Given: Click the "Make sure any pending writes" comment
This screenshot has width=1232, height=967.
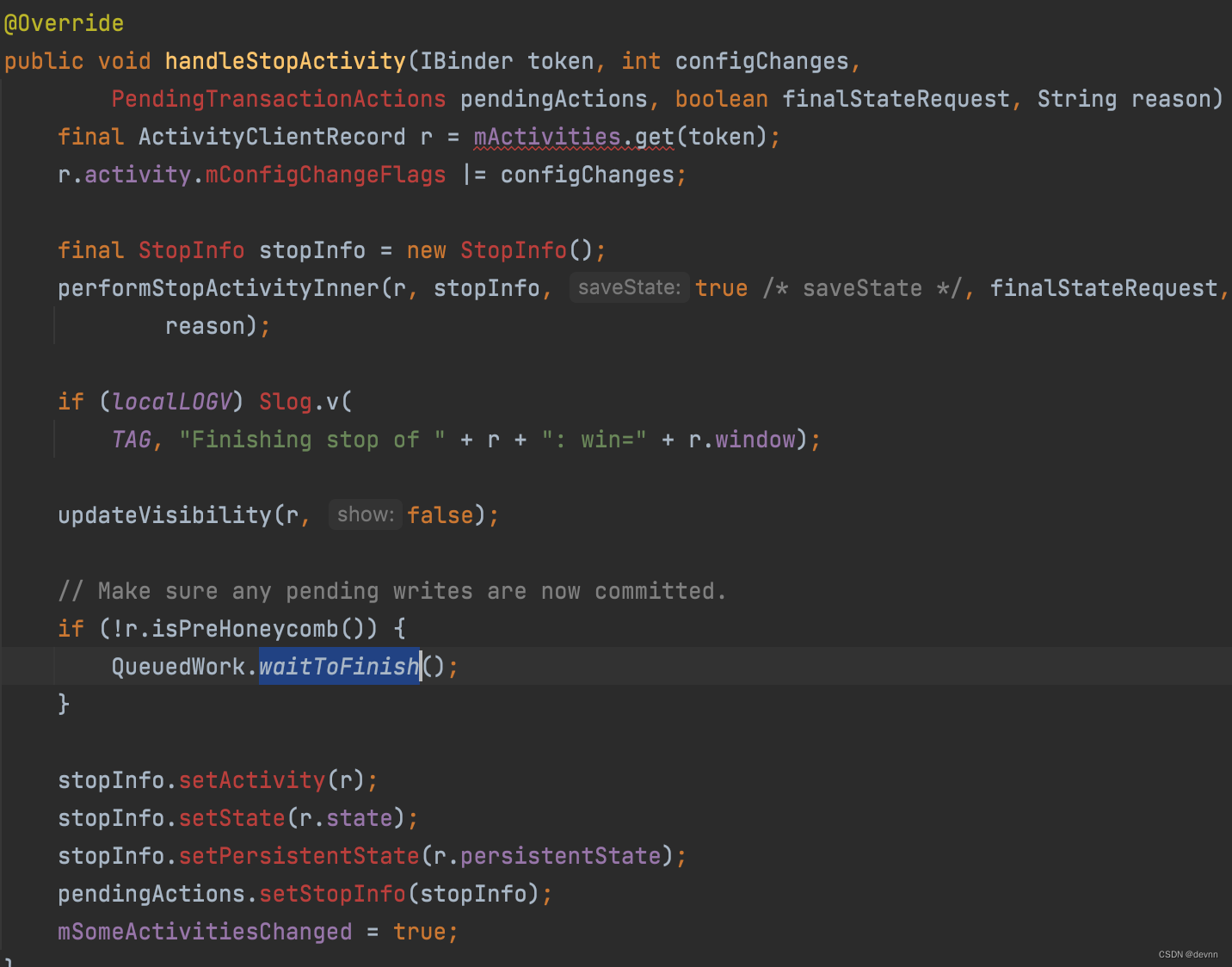Looking at the screenshot, I should pyautogui.click(x=392, y=591).
